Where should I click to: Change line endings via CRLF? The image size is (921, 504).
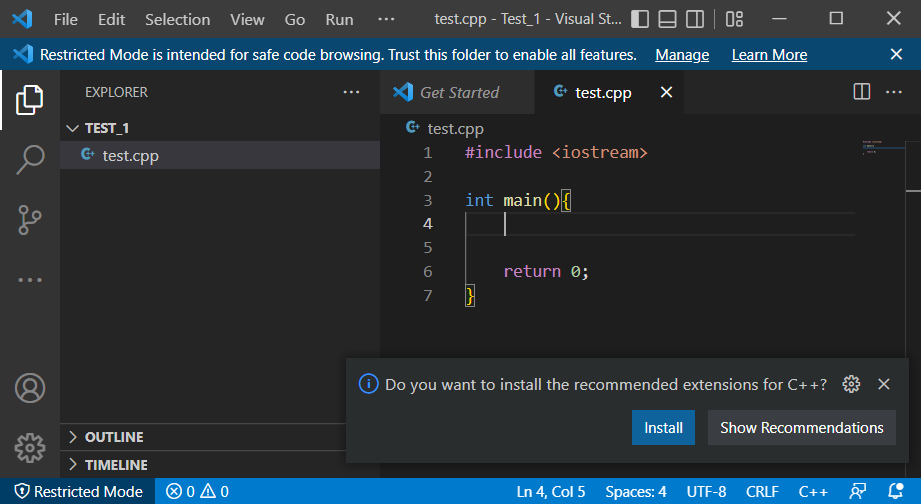coord(762,491)
